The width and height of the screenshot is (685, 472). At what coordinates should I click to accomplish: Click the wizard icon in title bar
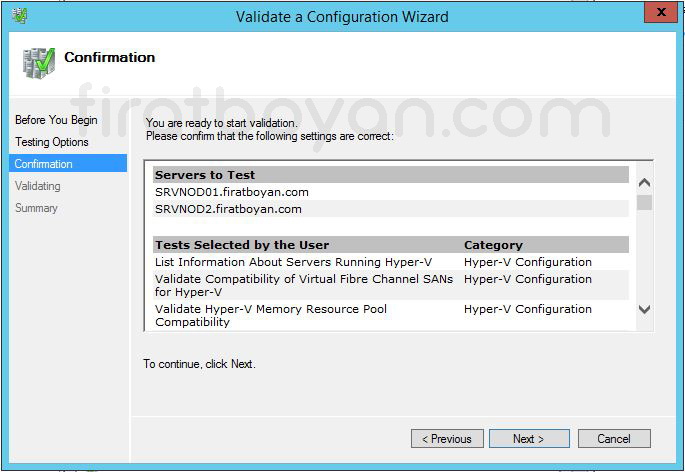(20, 15)
